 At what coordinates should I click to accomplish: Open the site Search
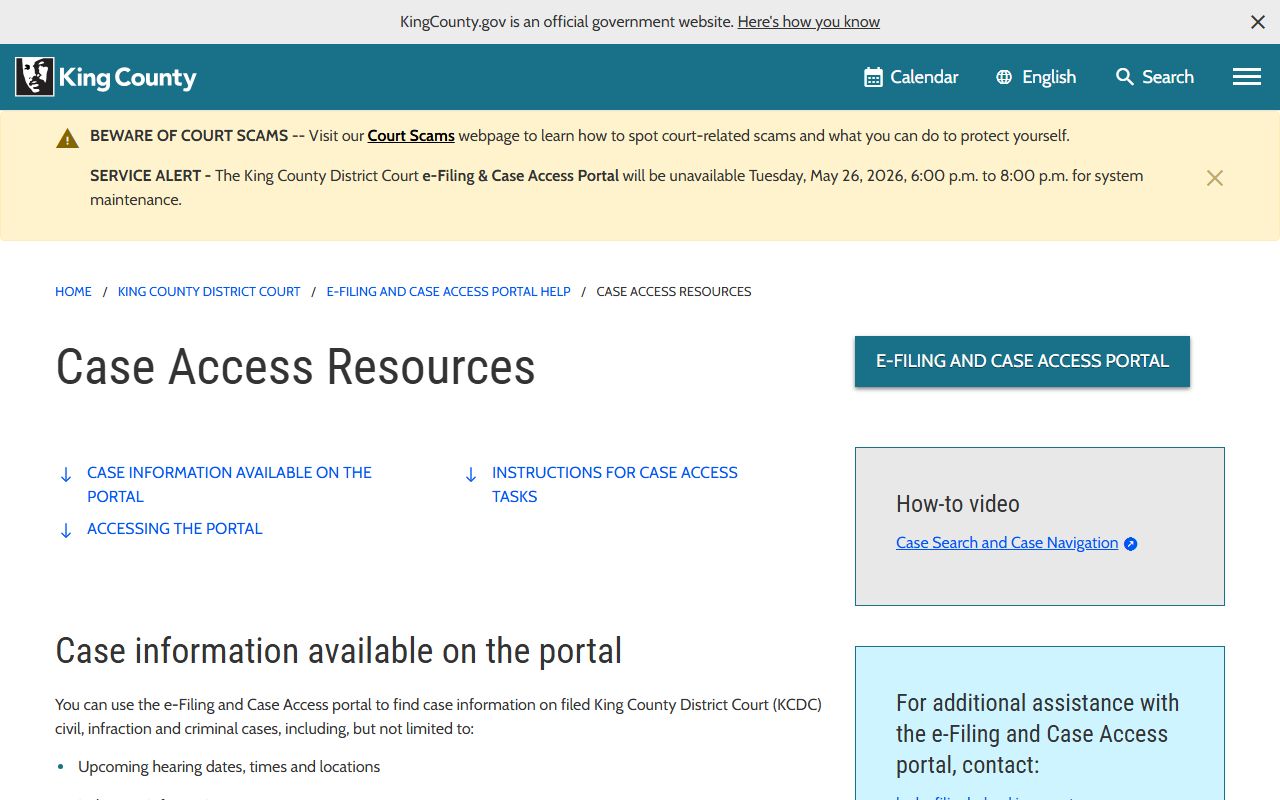point(1155,77)
